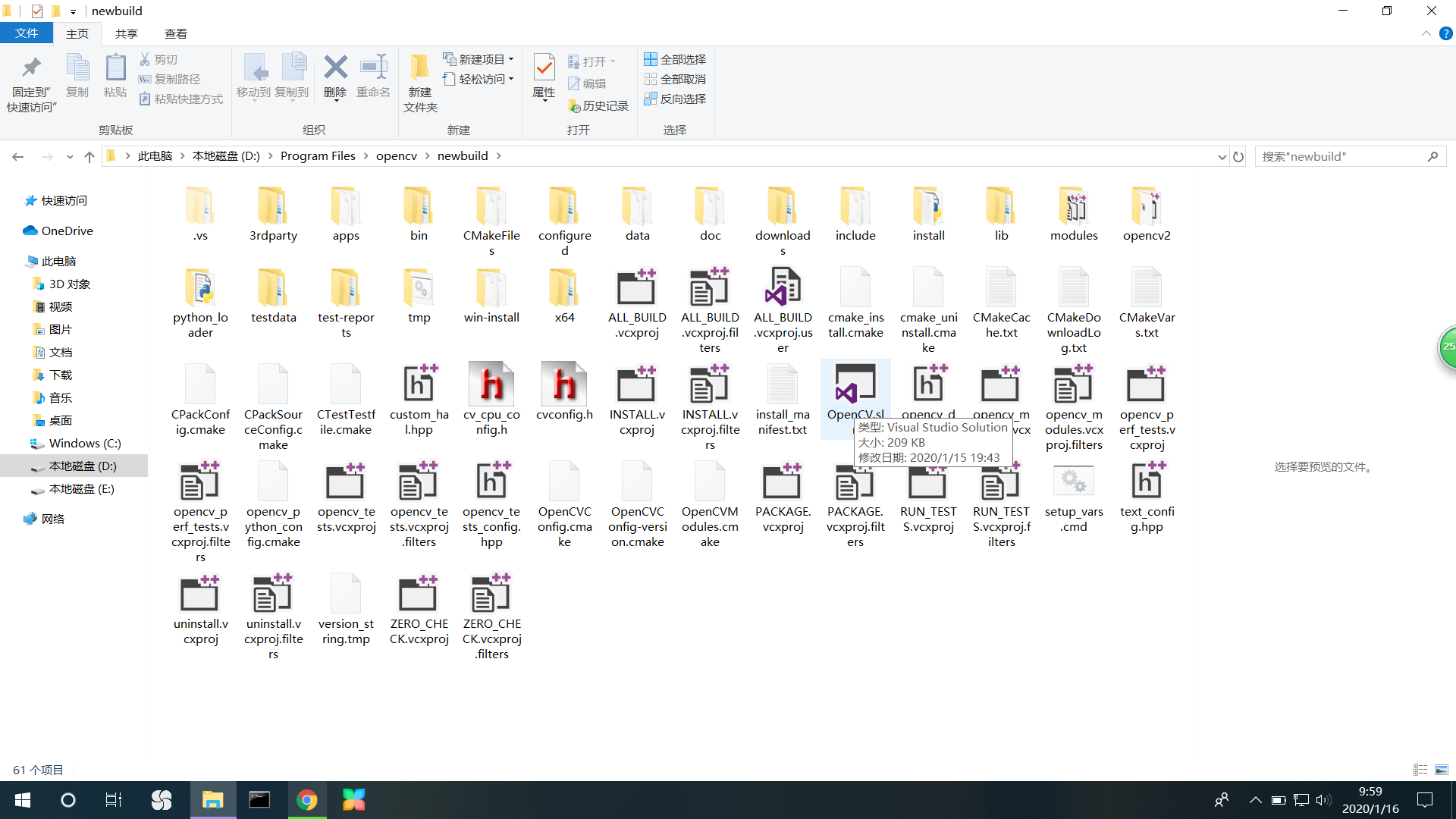Click the refresh button beside address bar
Viewport: 1456px width, 819px height.
pos(1238,156)
